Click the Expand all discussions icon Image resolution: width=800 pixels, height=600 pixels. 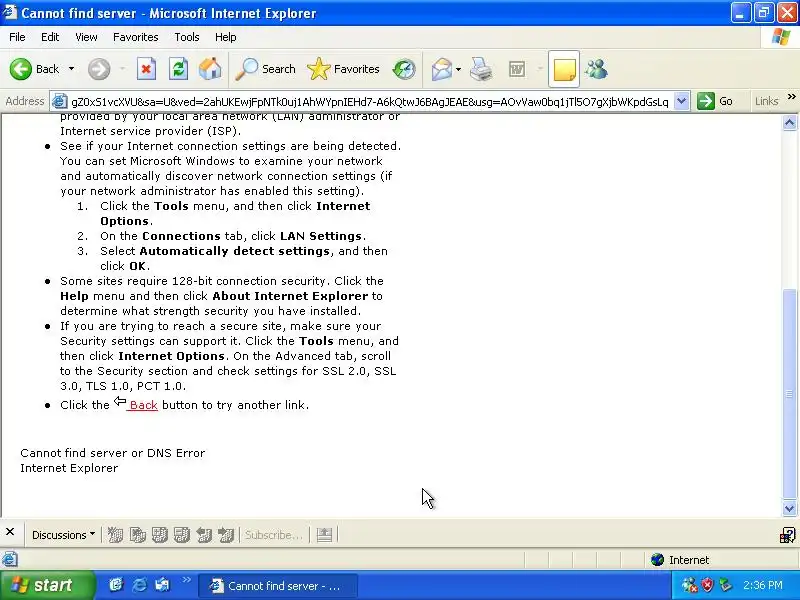pyautogui.click(x=160, y=535)
